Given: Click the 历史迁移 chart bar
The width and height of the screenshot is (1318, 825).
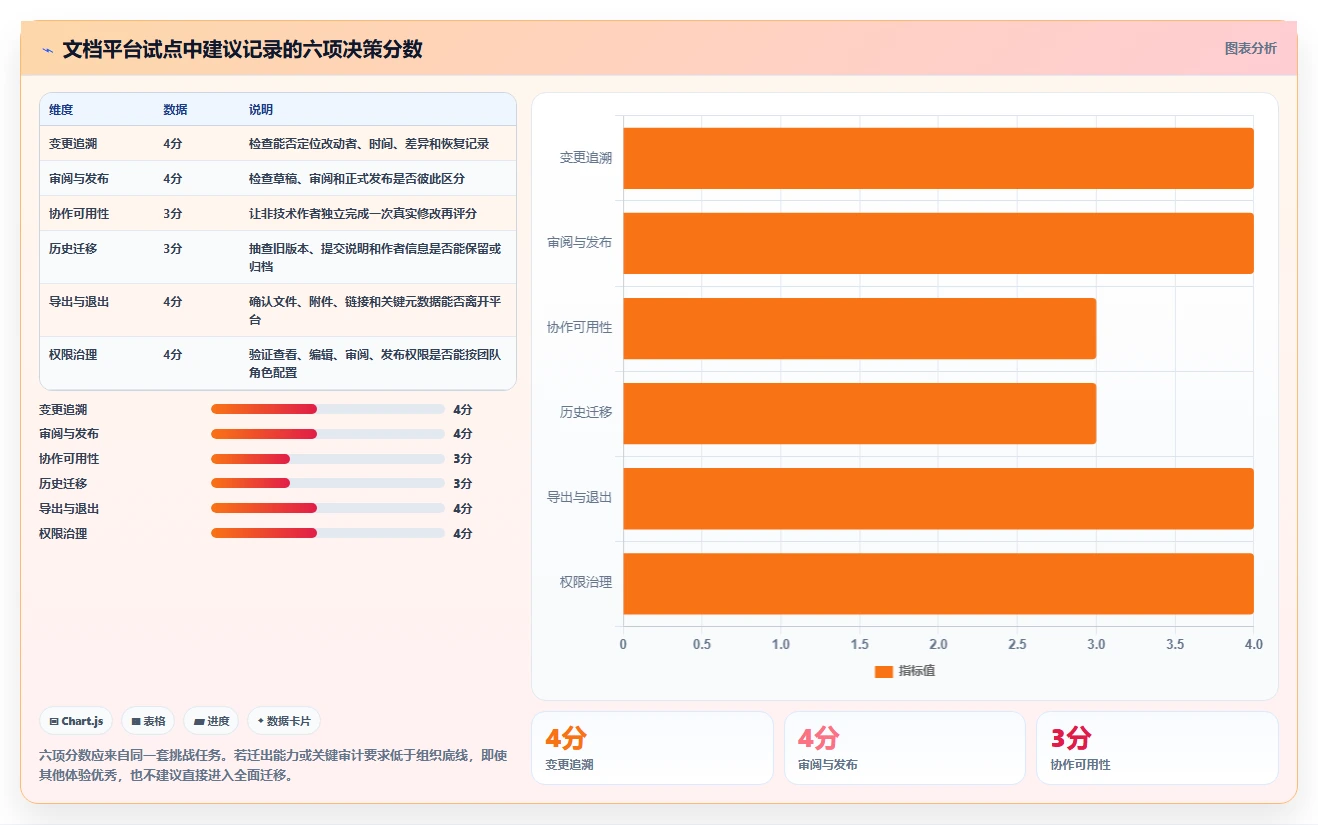Looking at the screenshot, I should click(x=859, y=413).
